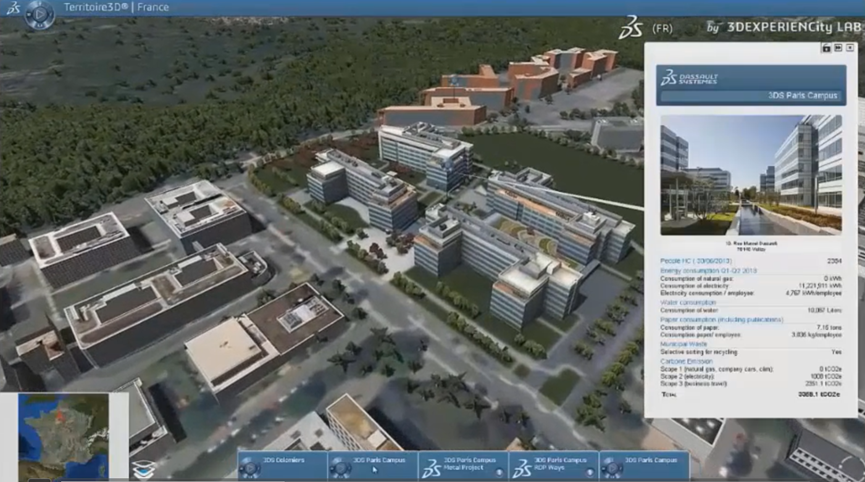Click the People HC heading in panel
Image resolution: width=865 pixels, height=482 pixels.
[696, 261]
